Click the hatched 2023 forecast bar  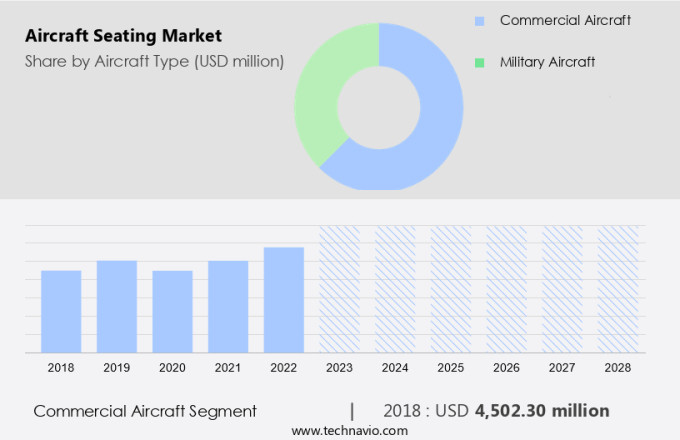[x=339, y=289]
